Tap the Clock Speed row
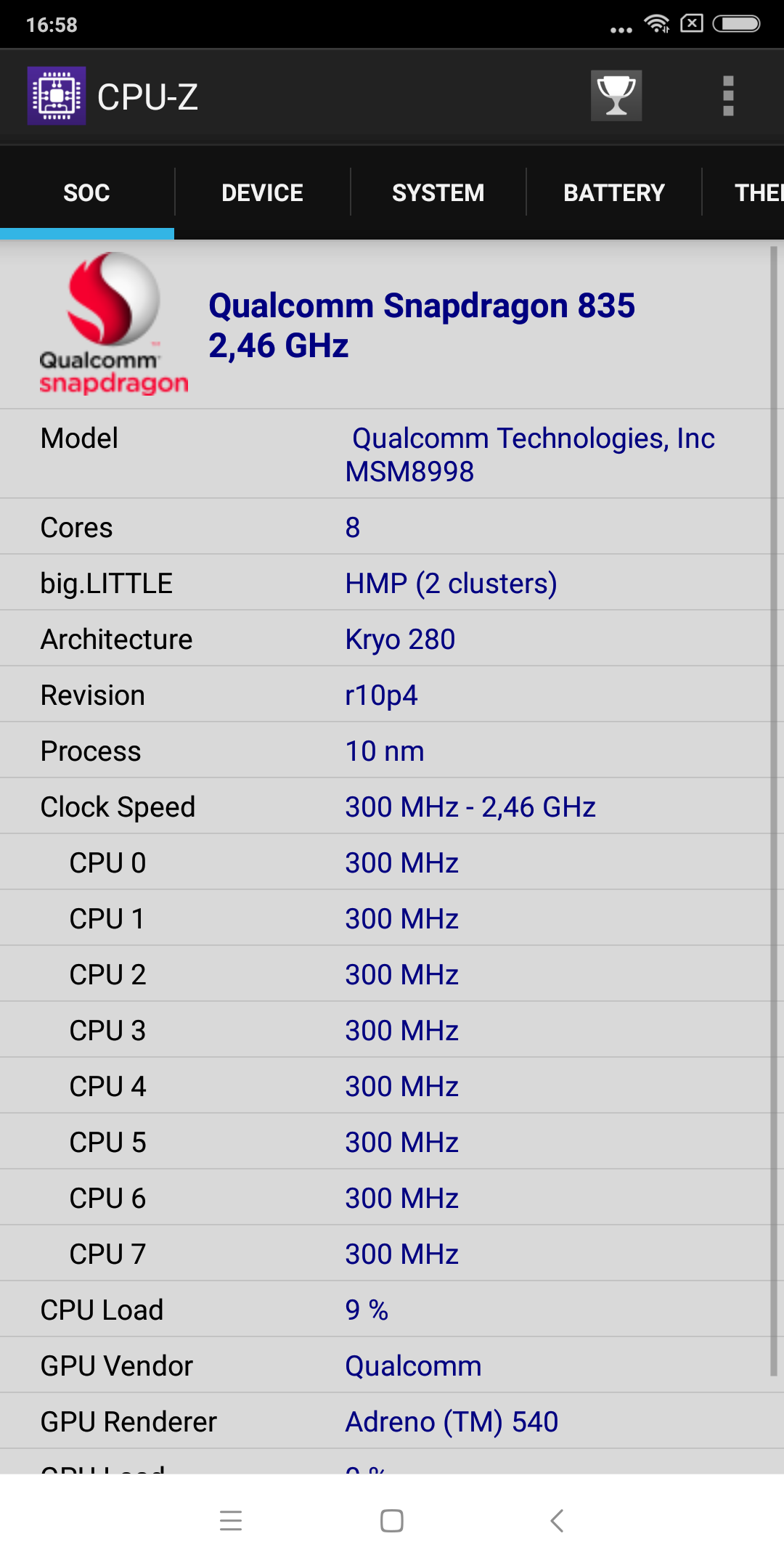The height and width of the screenshot is (1568, 784). point(385,807)
